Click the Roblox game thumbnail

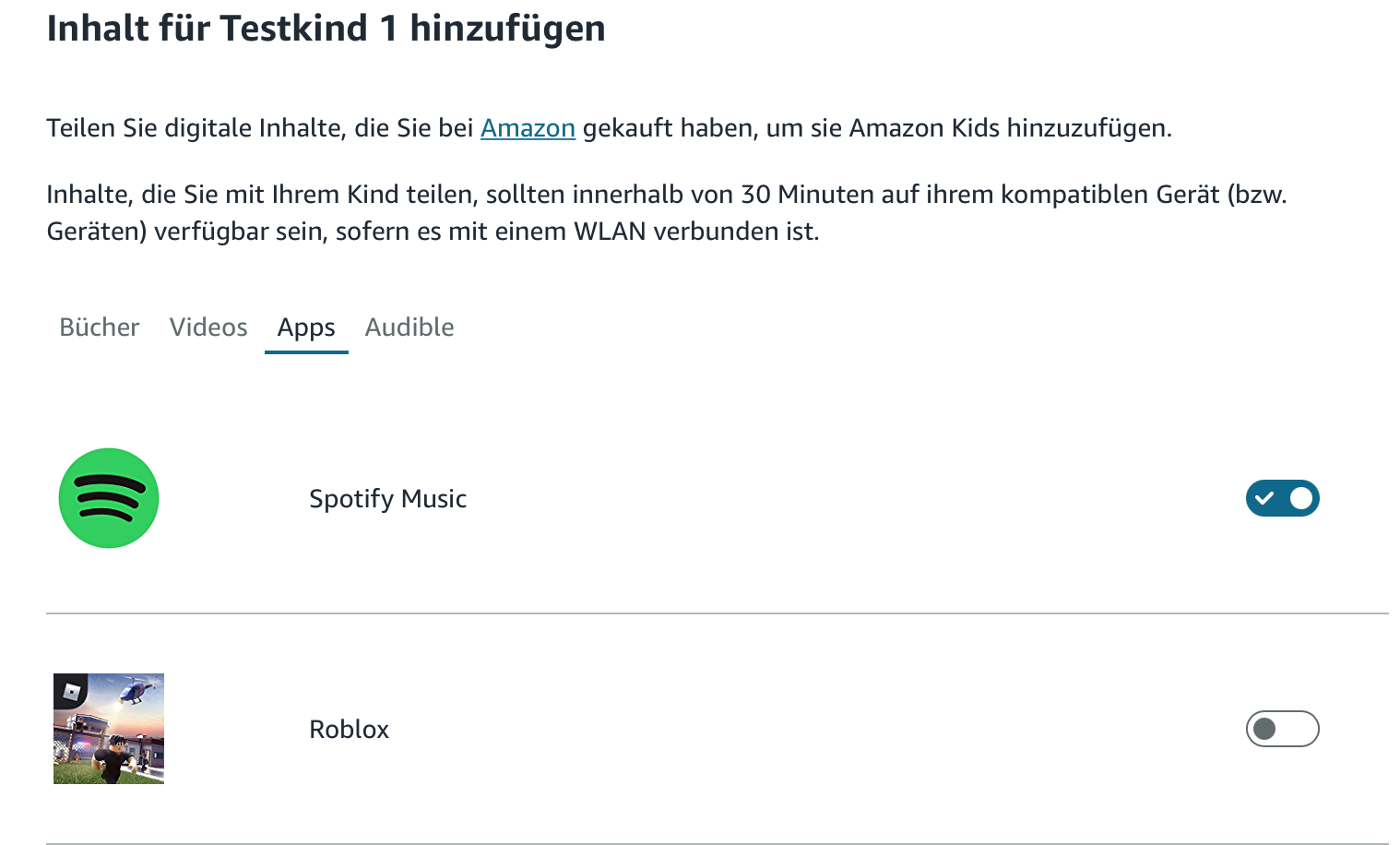(x=109, y=729)
